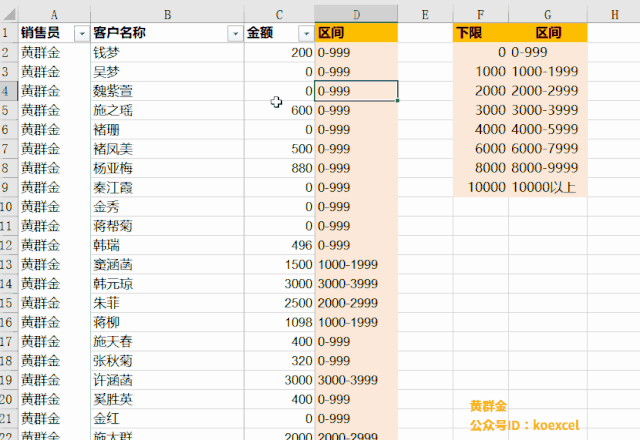Select customer cell 张秋菊
640x440 pixels.
167,361
